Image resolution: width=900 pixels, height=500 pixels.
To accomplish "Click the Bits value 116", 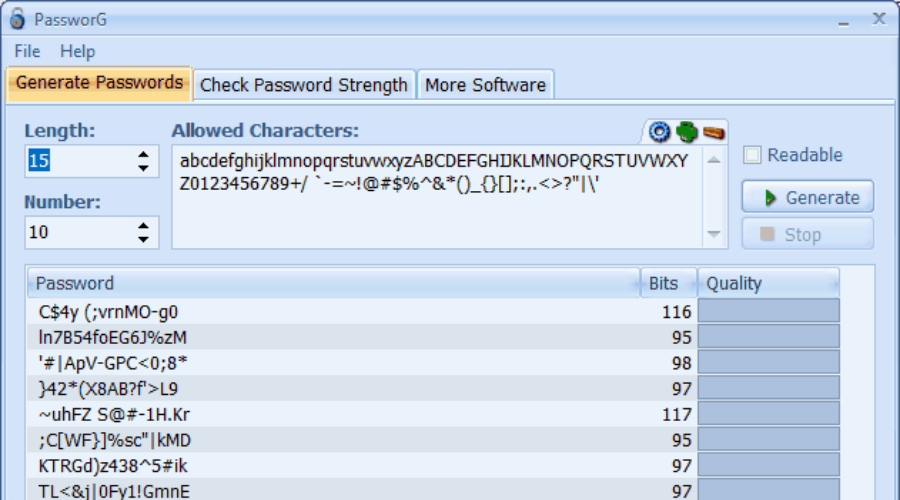I will (x=676, y=312).
